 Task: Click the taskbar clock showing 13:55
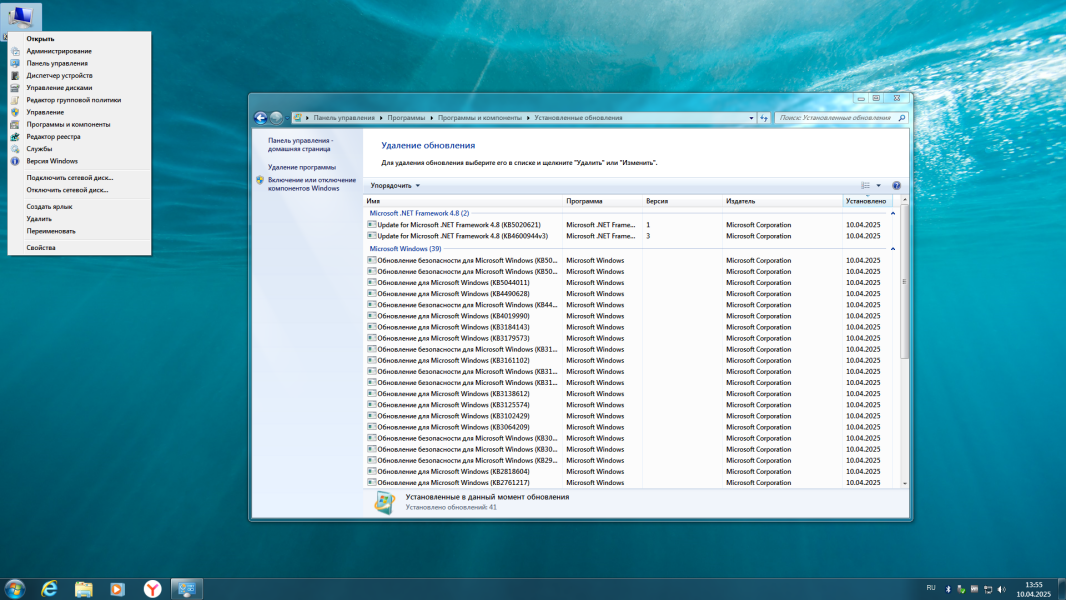coord(1033,589)
